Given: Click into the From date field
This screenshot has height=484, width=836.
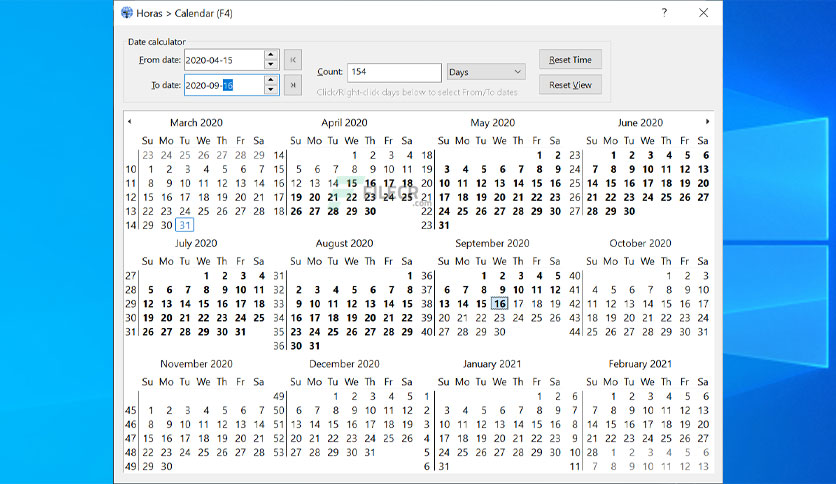Looking at the screenshot, I should pos(224,60).
